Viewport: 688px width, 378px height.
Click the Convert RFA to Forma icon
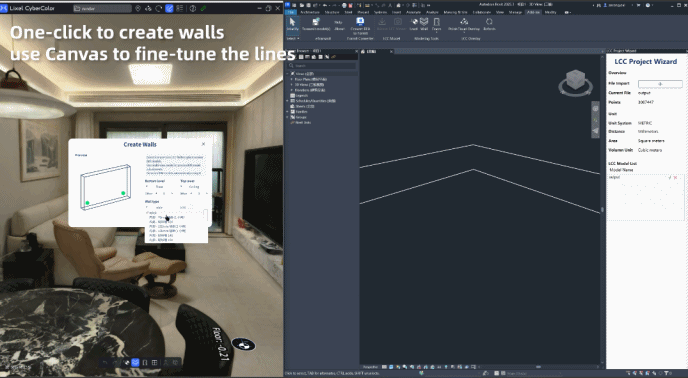pos(360,25)
